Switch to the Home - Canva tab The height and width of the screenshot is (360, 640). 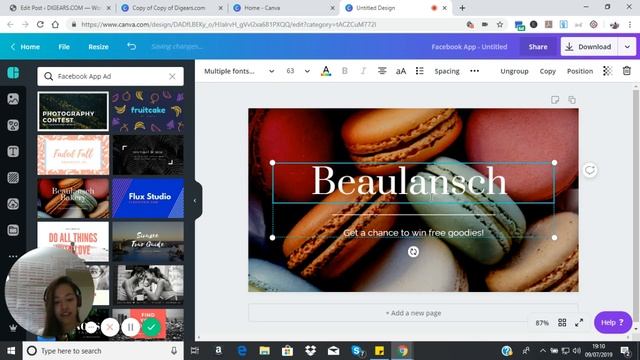[x=284, y=8]
